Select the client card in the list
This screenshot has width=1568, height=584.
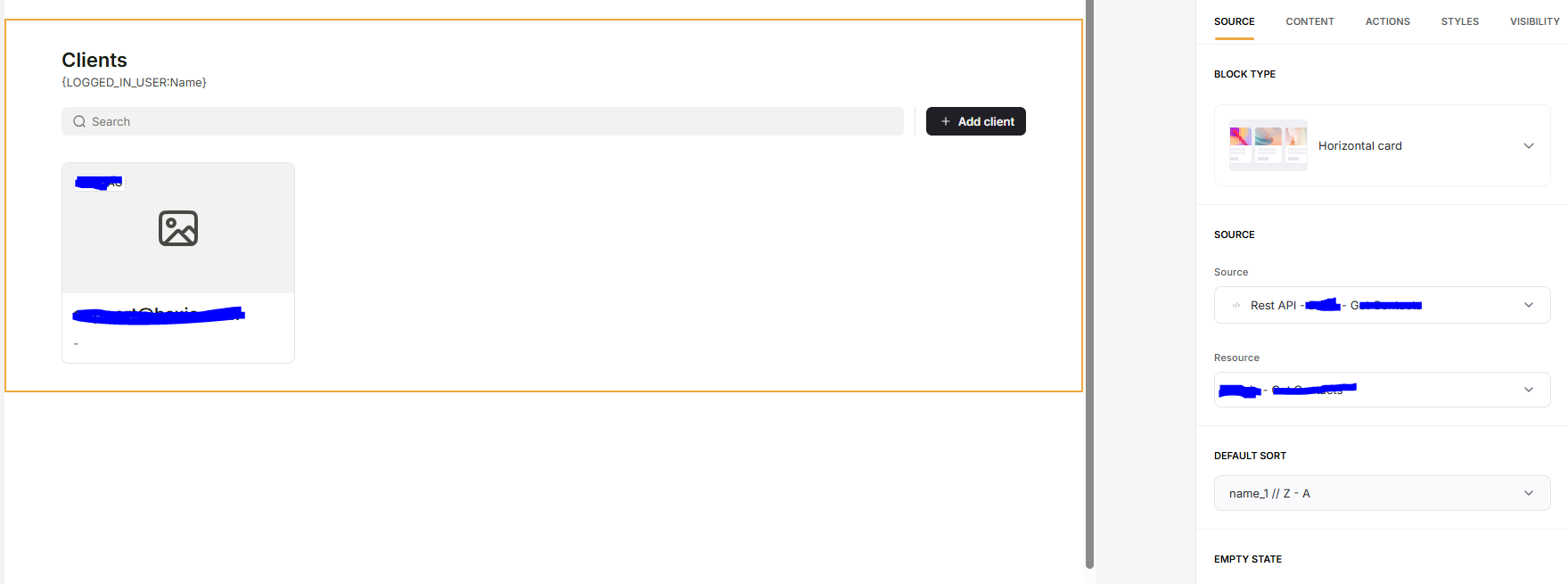pos(178,263)
